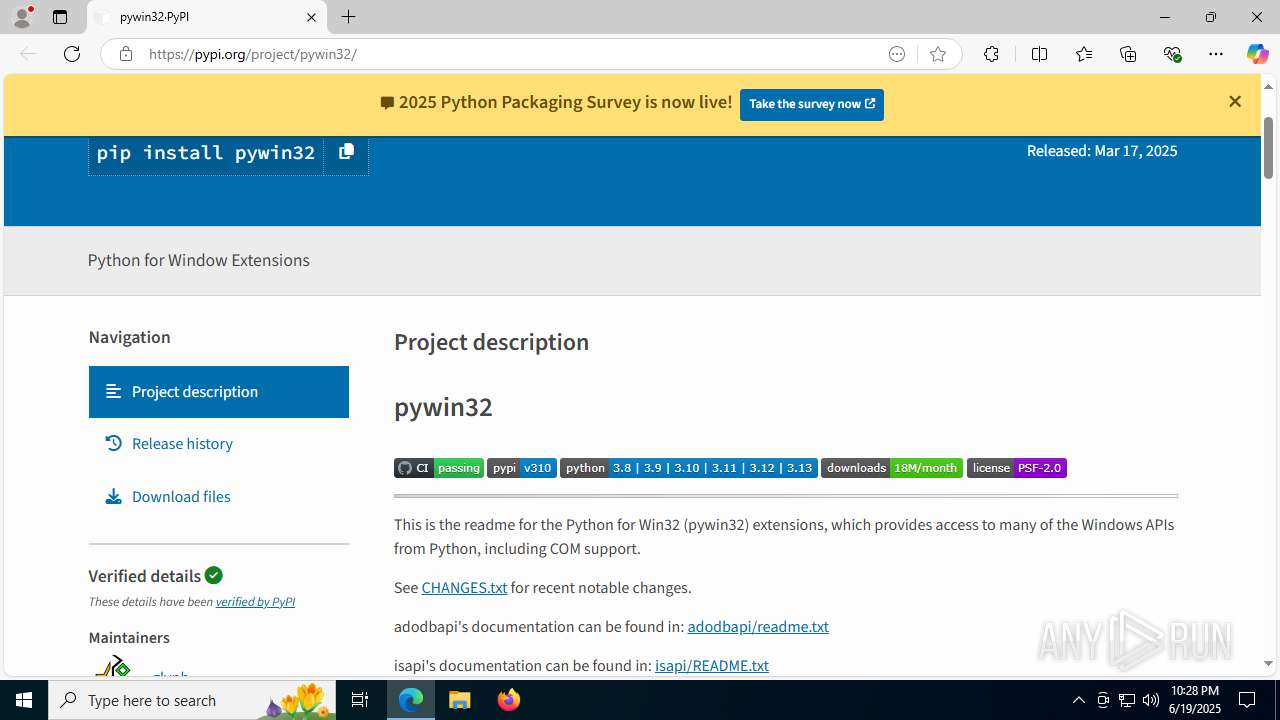The width and height of the screenshot is (1280, 720).
Task: Click the pypi v310 badge
Action: pyautogui.click(x=522, y=468)
